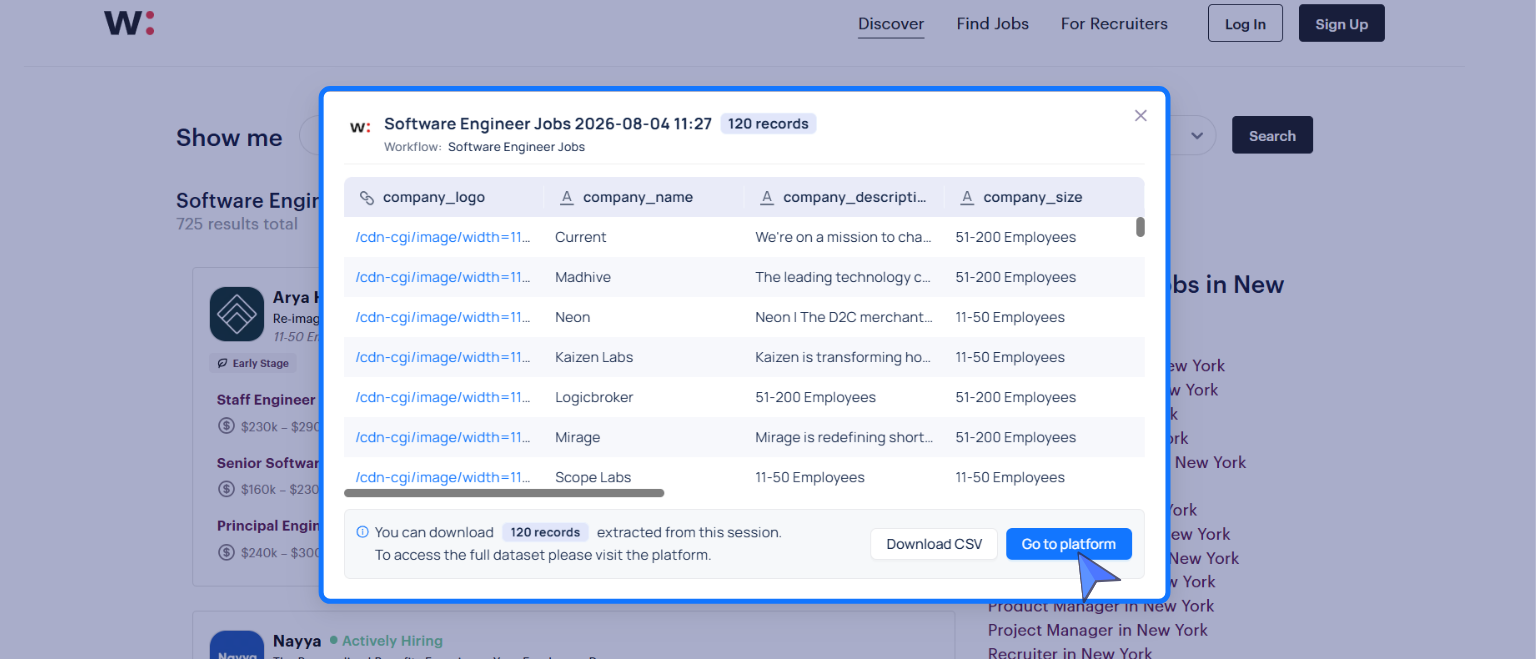Click the 120 records badge in the header
Screen dimensions: 1536x659
(768, 124)
